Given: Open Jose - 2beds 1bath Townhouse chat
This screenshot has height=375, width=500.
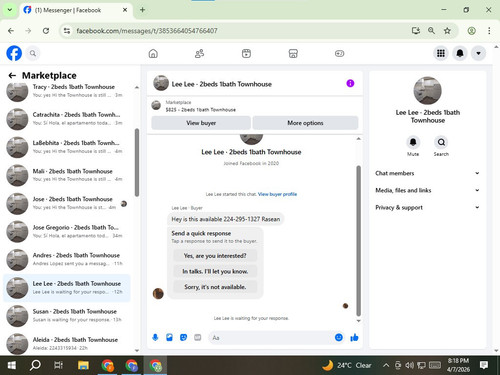Looking at the screenshot, I should [x=67, y=203].
